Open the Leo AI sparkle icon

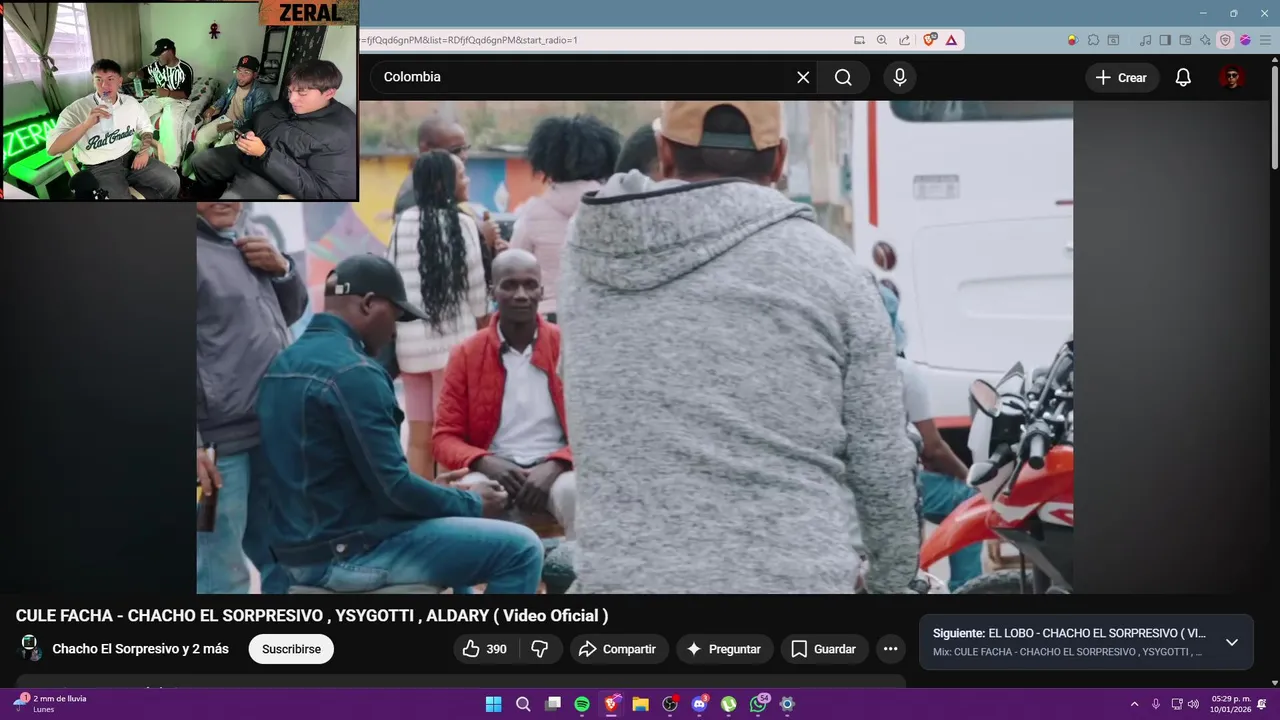(x=1205, y=40)
